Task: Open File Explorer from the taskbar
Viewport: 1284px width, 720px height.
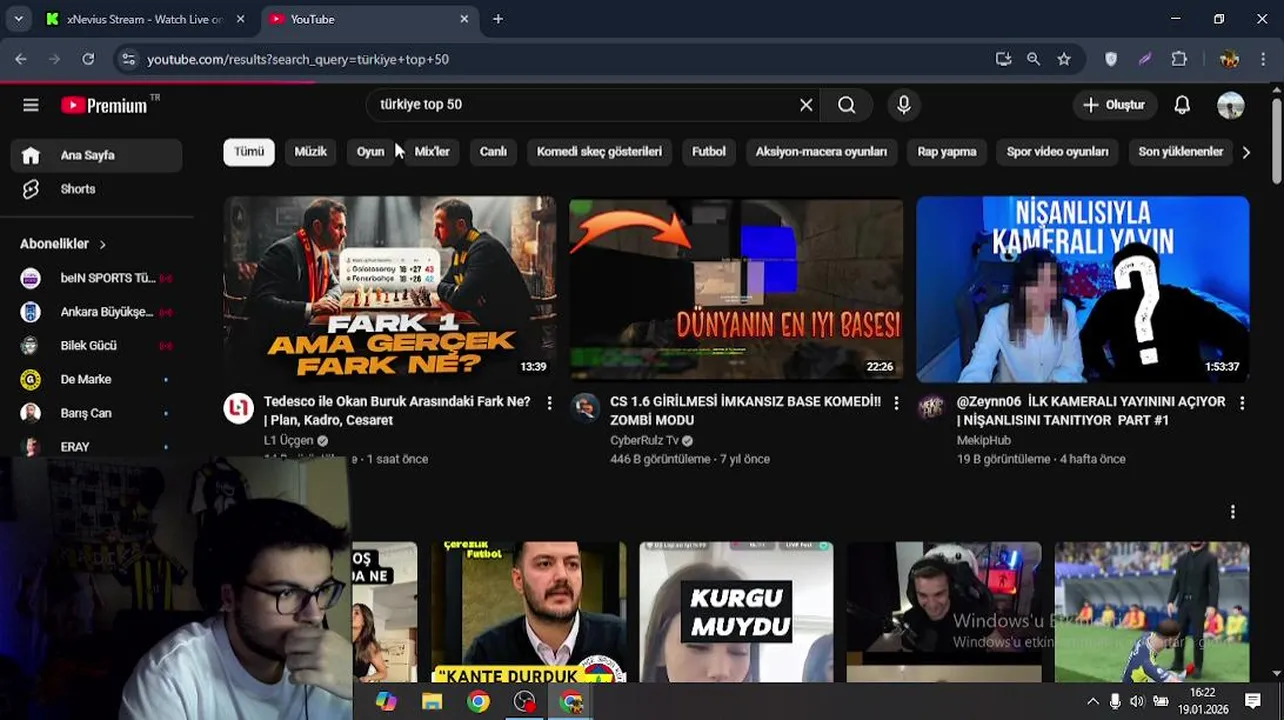Action: [x=432, y=702]
